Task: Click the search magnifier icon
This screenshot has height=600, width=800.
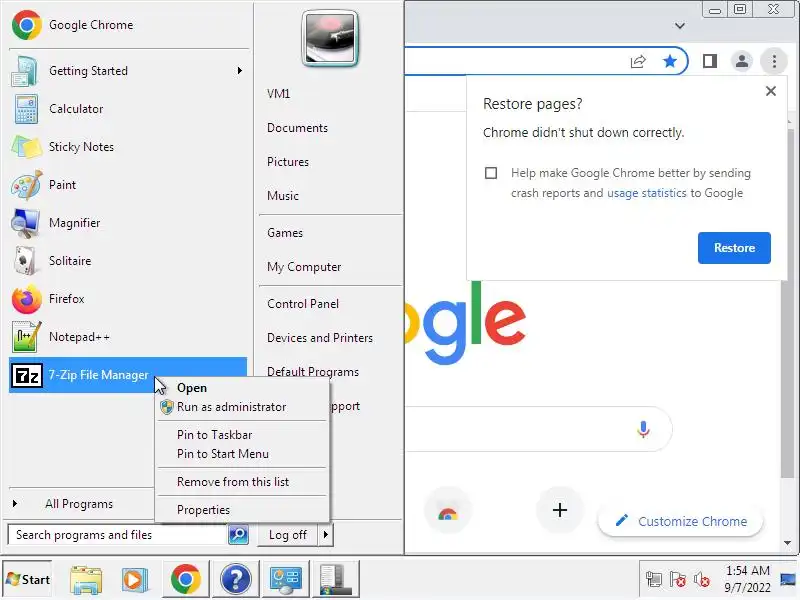Action: (238, 534)
